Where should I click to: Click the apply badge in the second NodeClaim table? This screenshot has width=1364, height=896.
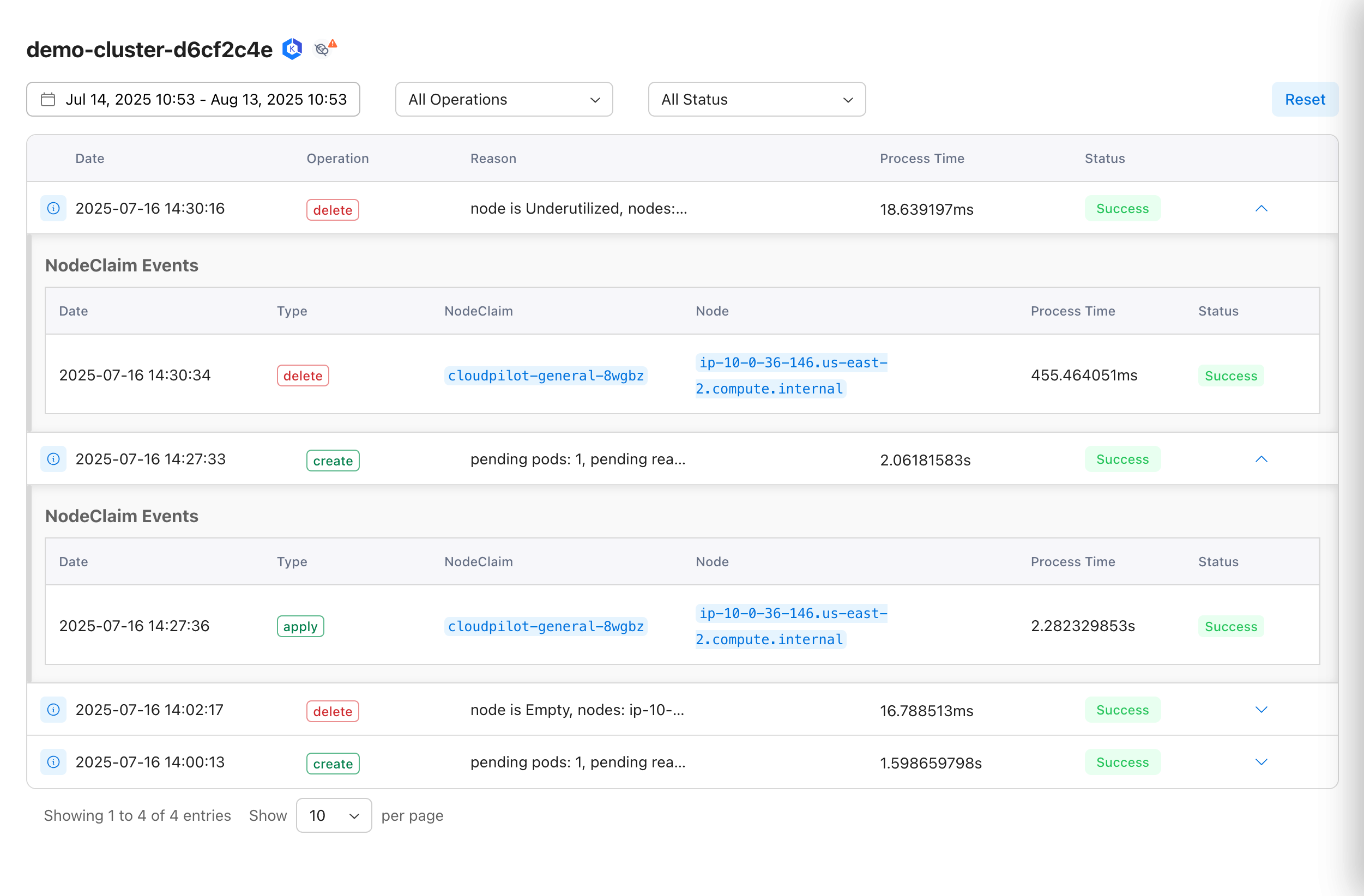pos(300,626)
